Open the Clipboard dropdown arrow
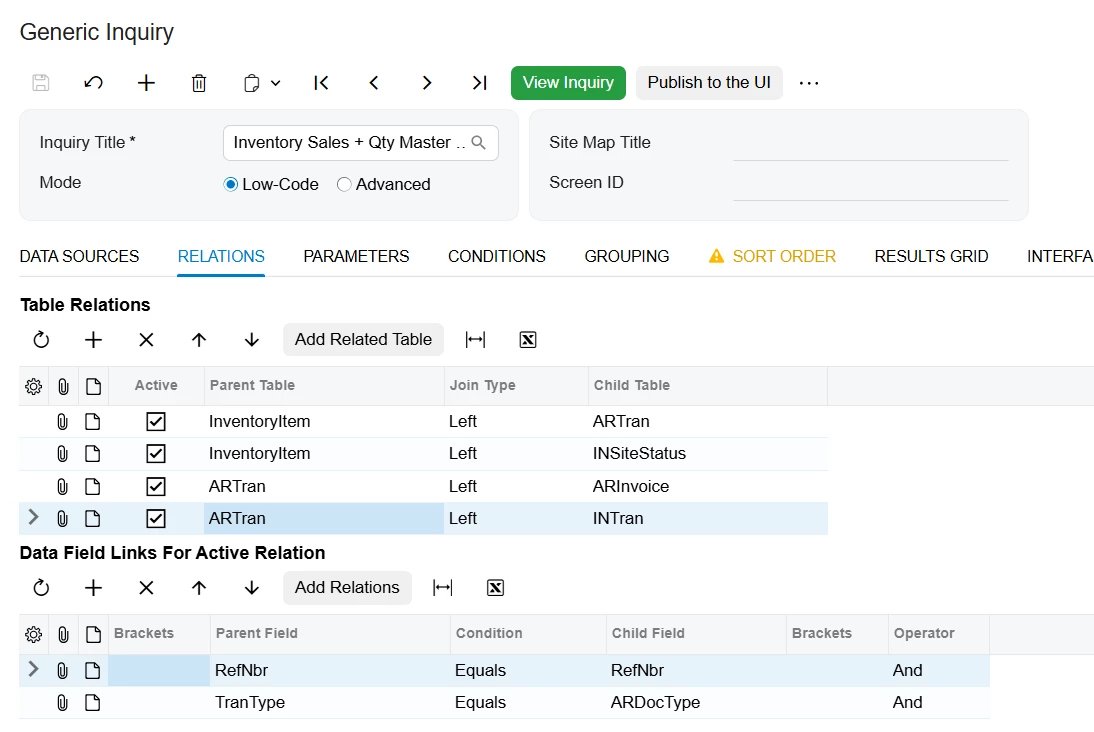 click(276, 83)
